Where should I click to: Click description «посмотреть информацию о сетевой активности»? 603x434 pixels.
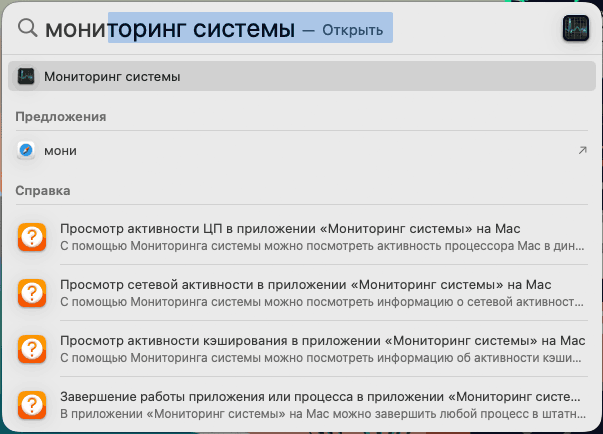click(x=445, y=302)
